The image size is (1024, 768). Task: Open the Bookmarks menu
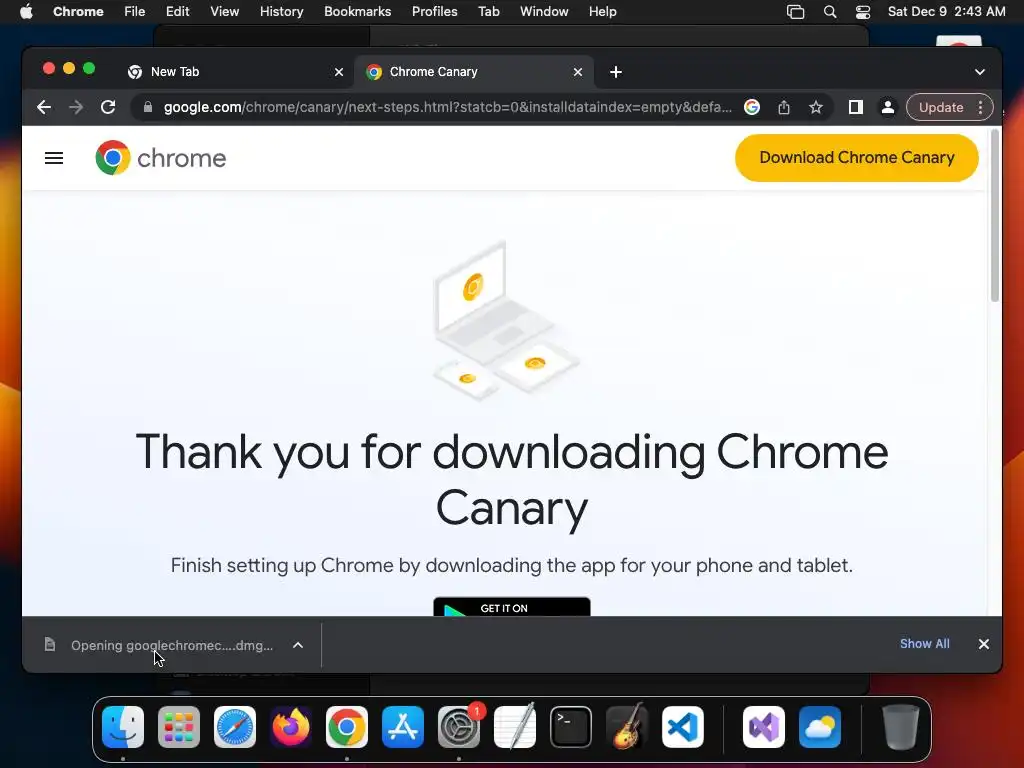[358, 12]
